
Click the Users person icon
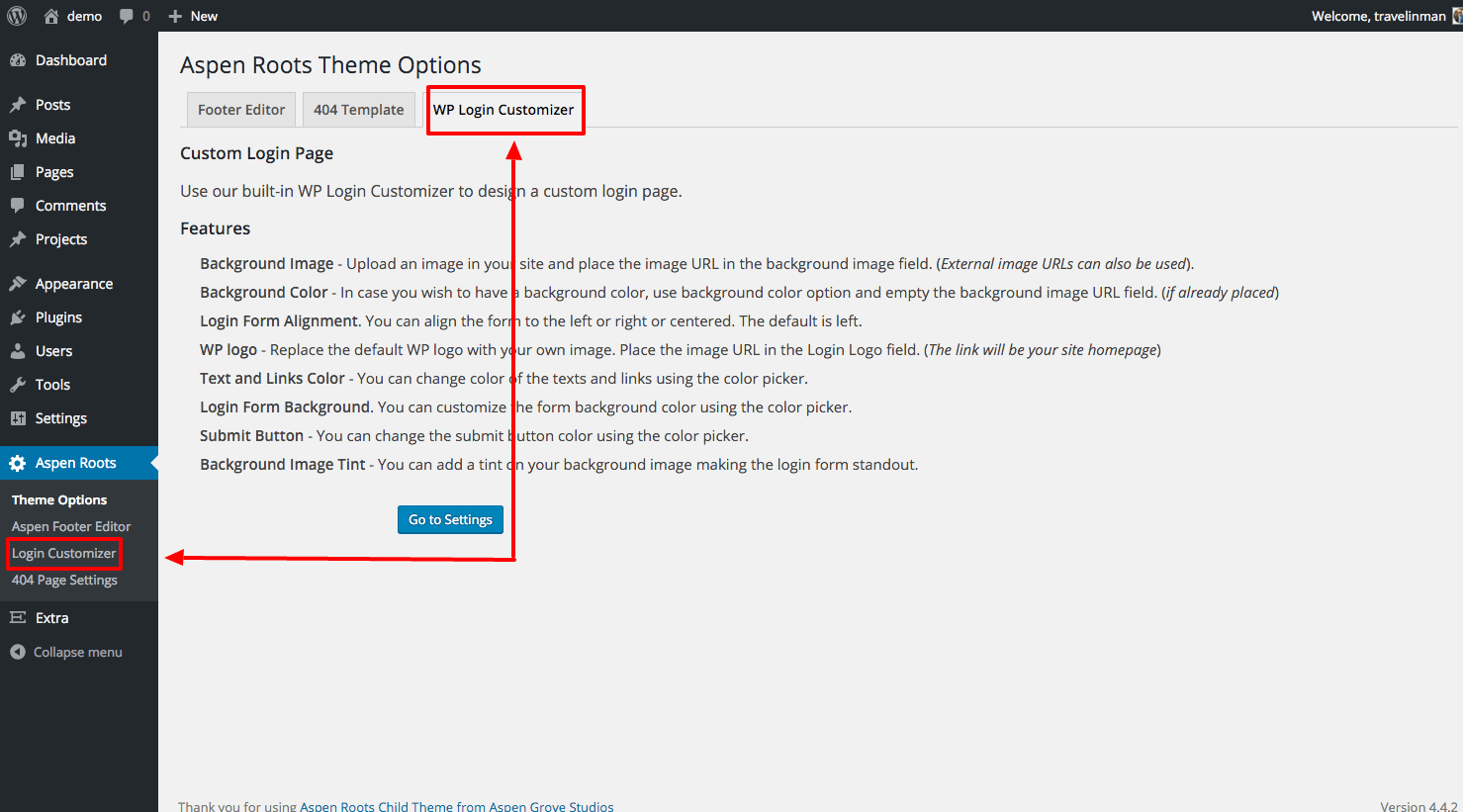(18, 351)
